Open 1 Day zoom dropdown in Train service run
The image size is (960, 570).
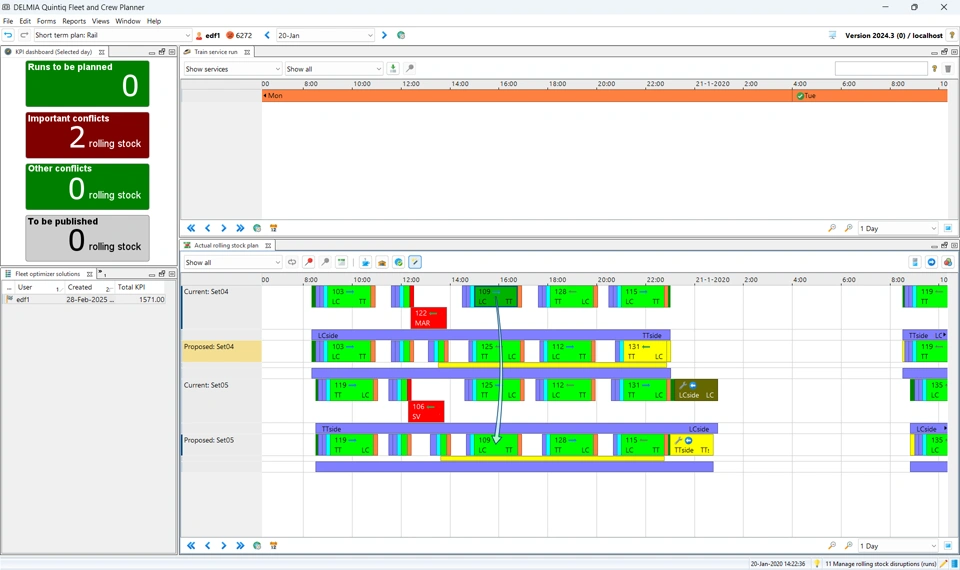pyautogui.click(x=898, y=228)
